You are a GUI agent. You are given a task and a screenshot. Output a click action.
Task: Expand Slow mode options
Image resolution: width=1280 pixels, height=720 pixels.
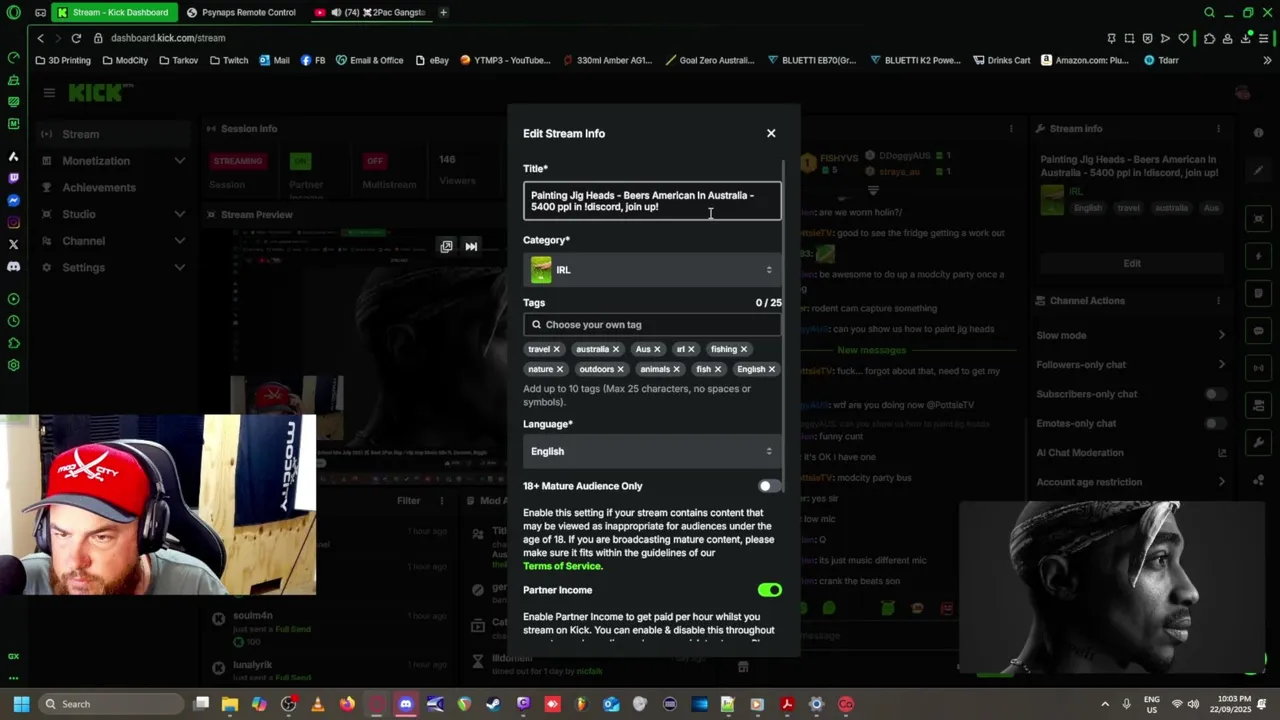[x=1221, y=335]
